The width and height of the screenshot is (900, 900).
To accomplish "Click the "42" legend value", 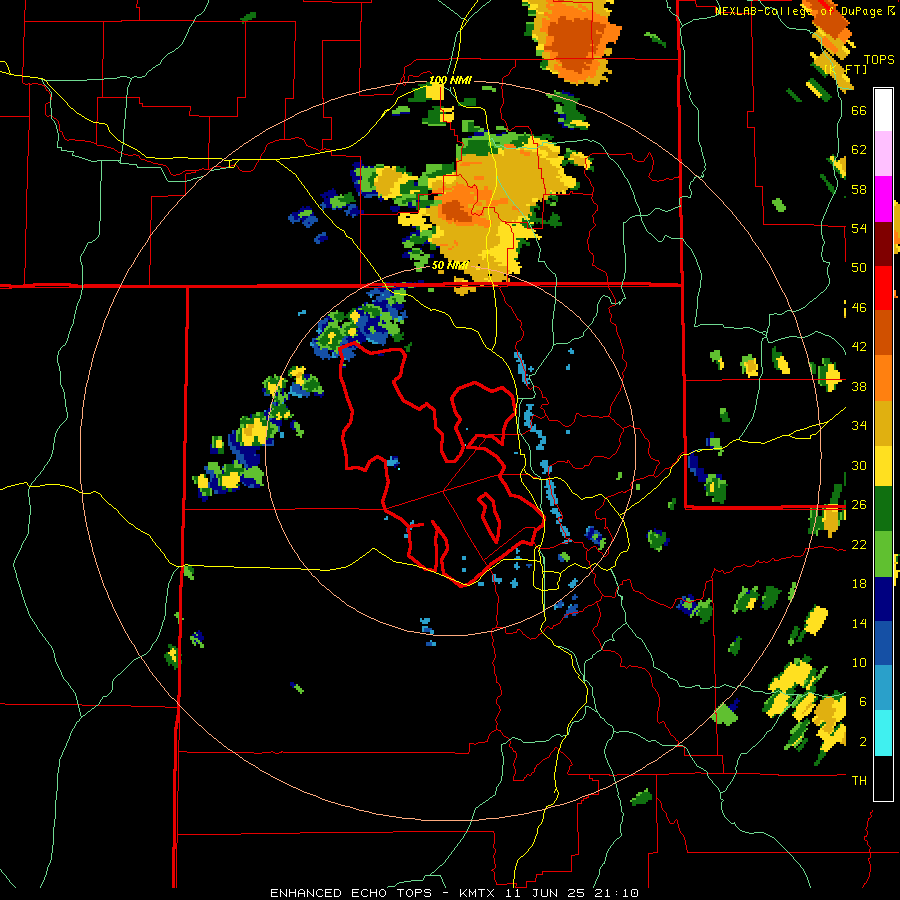I will point(859,347).
